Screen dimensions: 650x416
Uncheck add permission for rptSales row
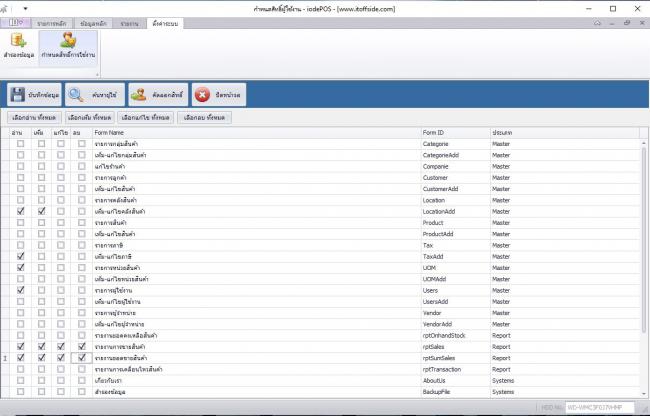41,346
